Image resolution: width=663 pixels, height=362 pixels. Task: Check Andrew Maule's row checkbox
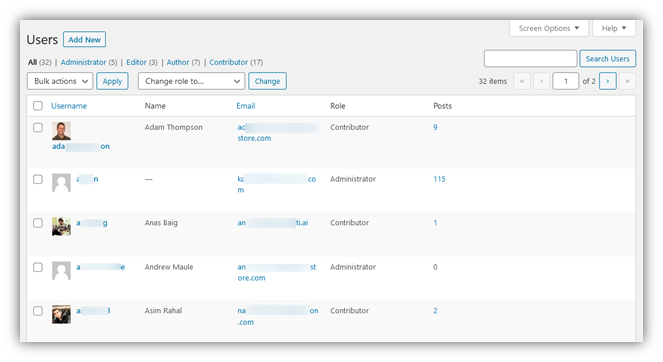pyautogui.click(x=38, y=267)
